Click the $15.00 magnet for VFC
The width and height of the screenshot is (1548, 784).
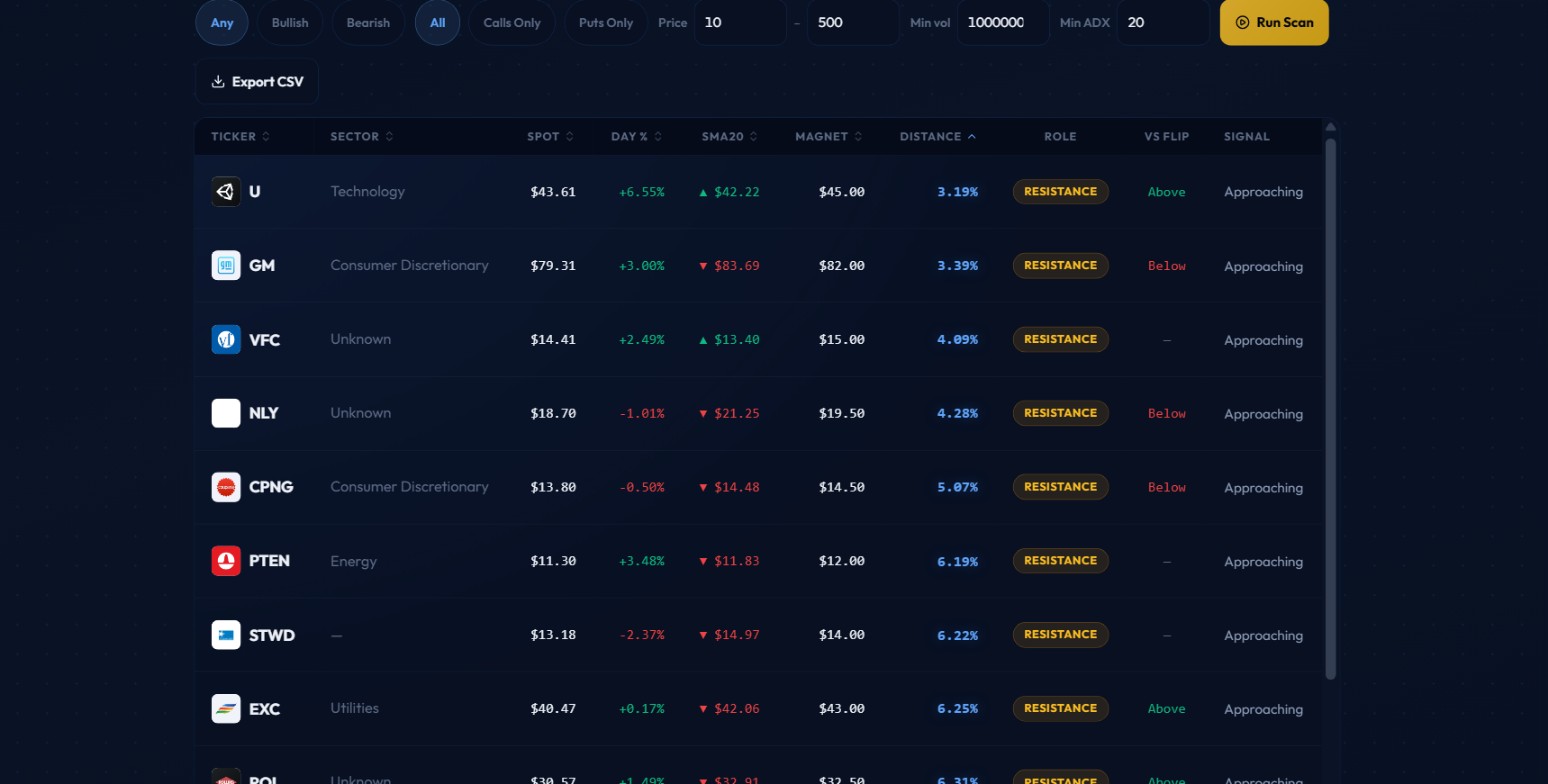click(x=841, y=340)
